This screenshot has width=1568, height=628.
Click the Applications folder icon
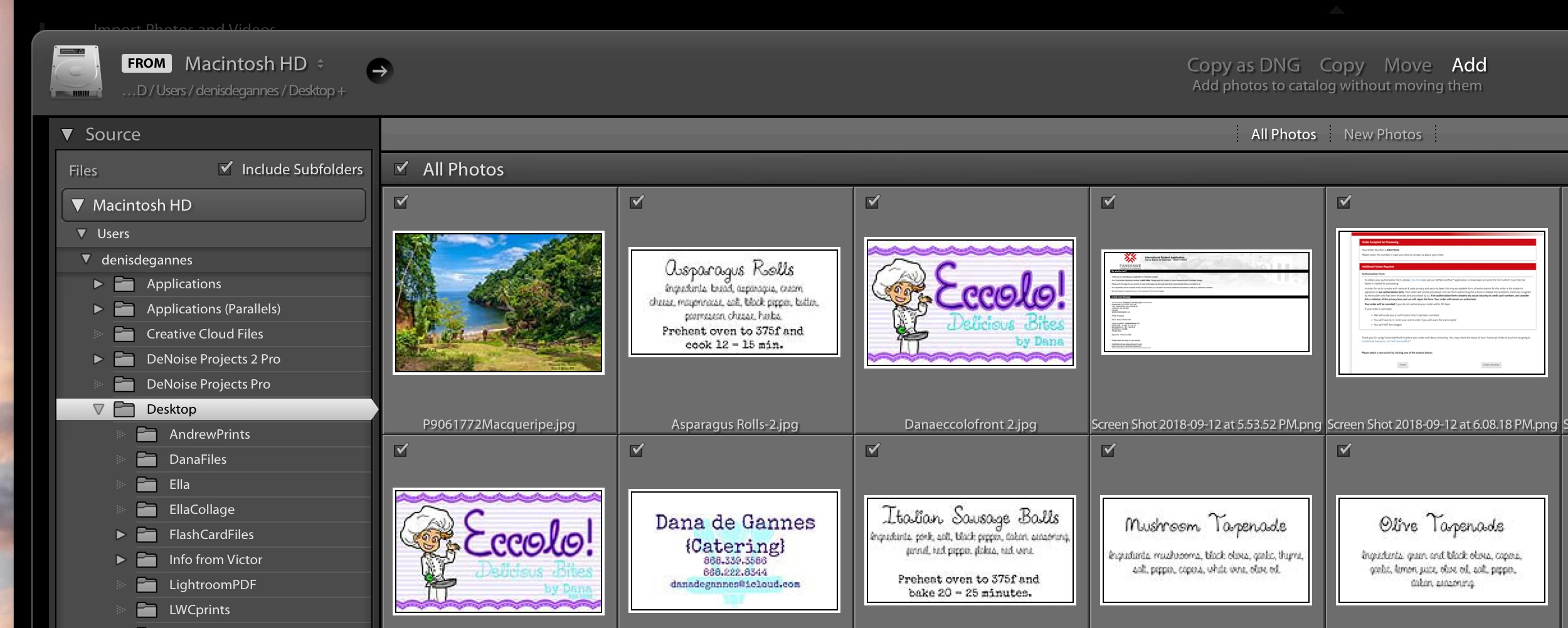[124, 284]
